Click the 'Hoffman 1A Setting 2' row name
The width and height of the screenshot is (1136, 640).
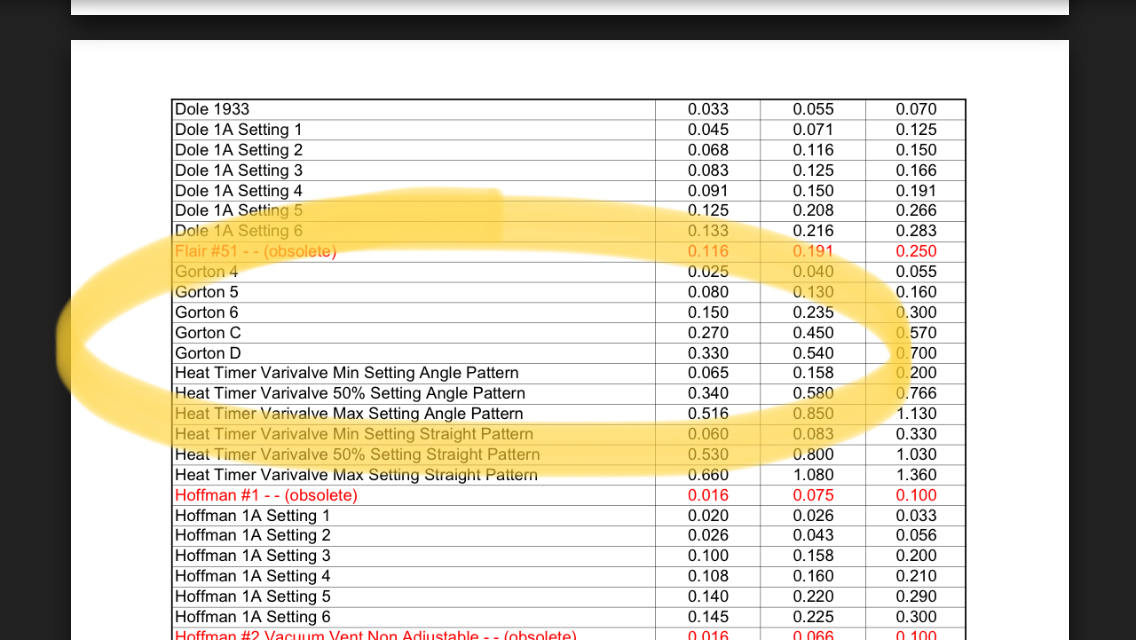tap(252, 535)
